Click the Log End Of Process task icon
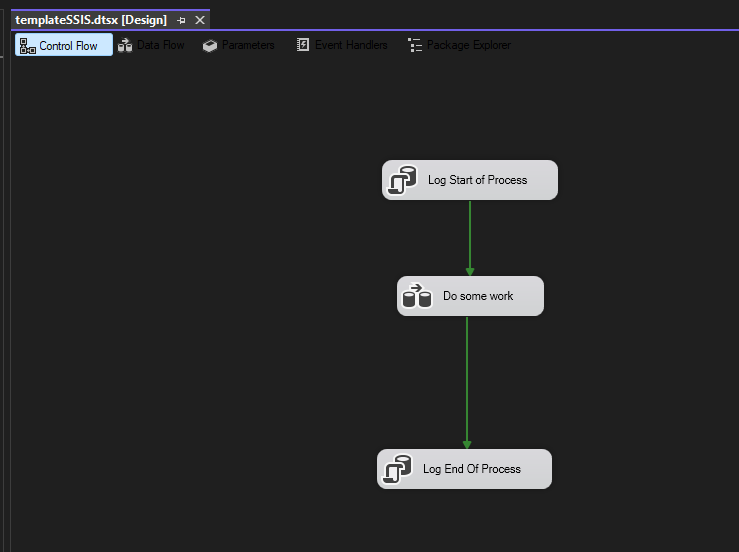The image size is (739, 552). click(x=397, y=469)
